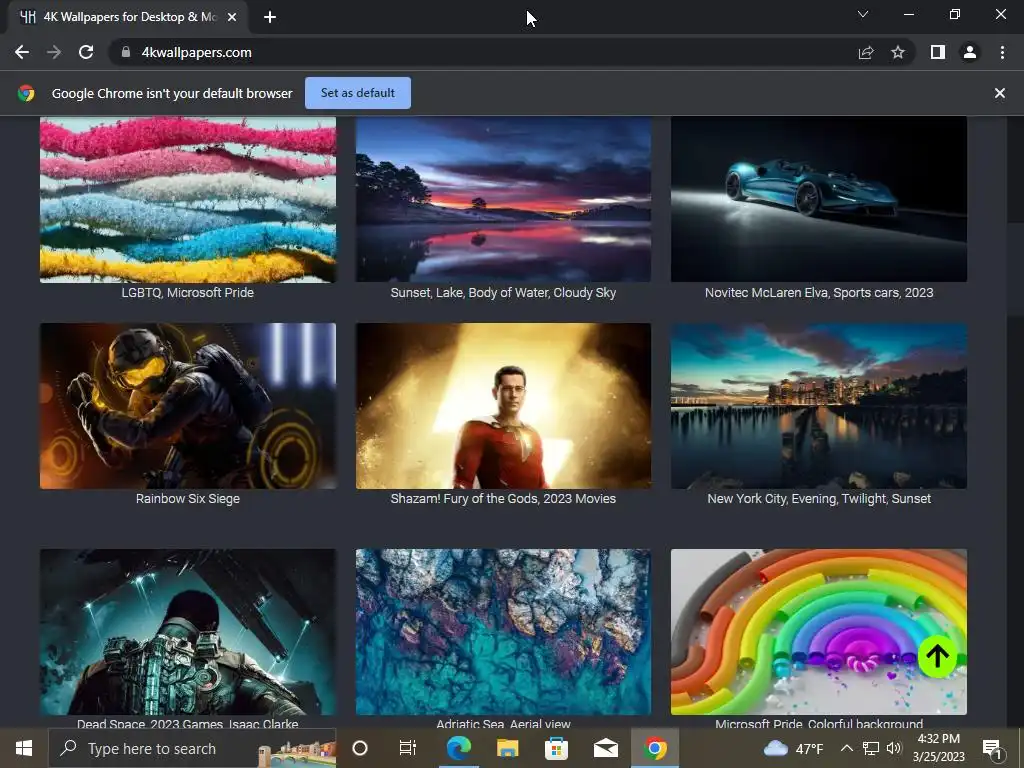The image size is (1024, 768).
Task: Open the Sunset Lake wallpaper thumbnail
Action: 503,199
